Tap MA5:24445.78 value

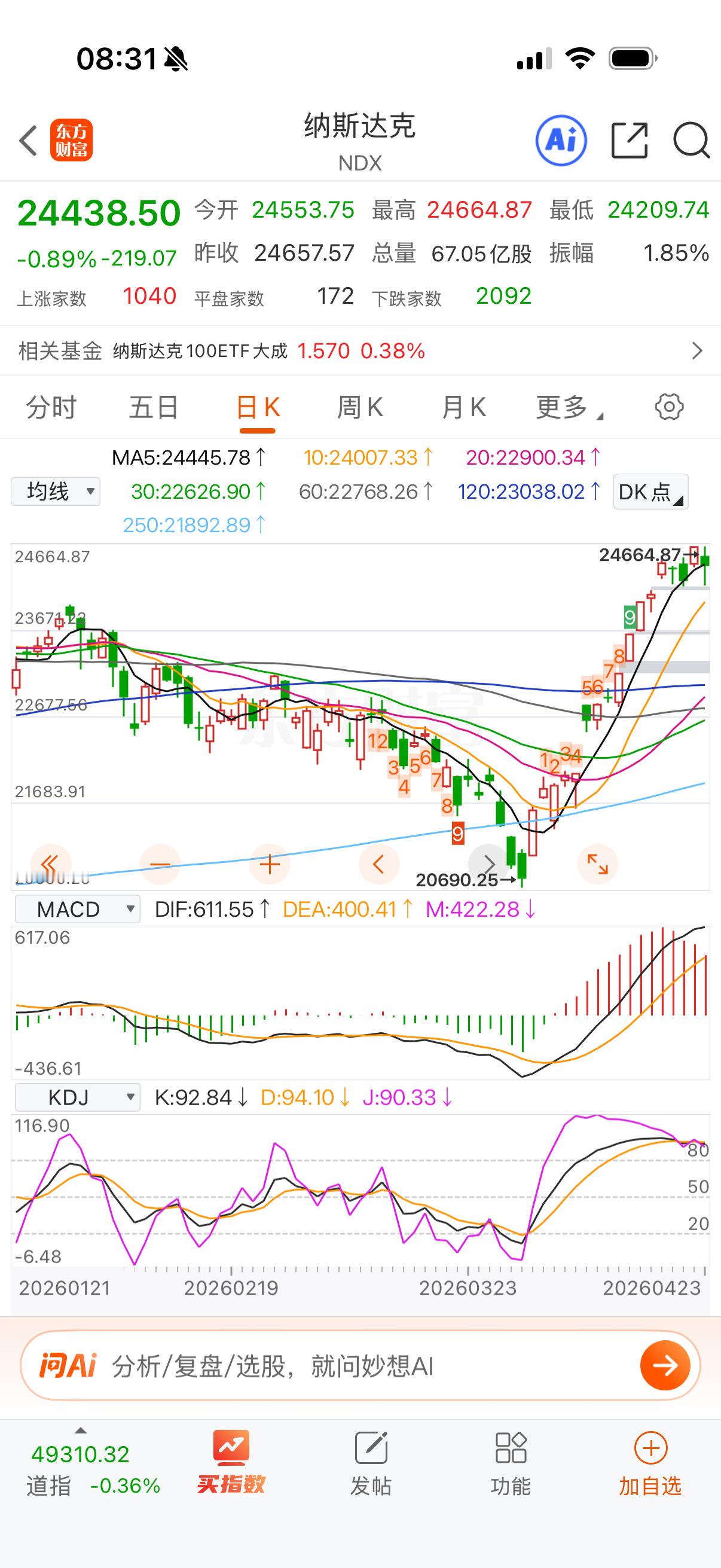pyautogui.click(x=190, y=457)
